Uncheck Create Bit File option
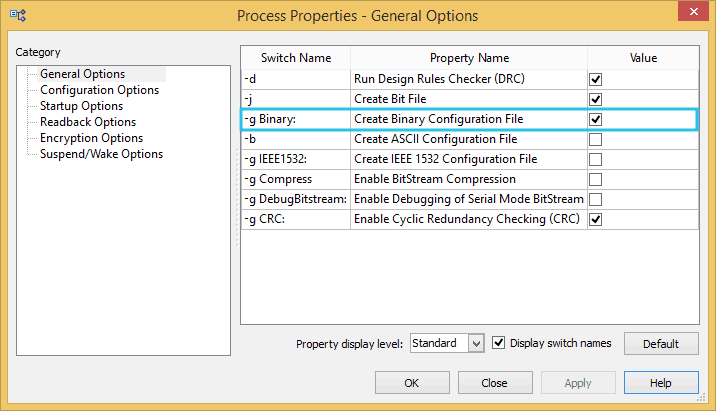Screen dimensions: 716x411 [x=595, y=99]
